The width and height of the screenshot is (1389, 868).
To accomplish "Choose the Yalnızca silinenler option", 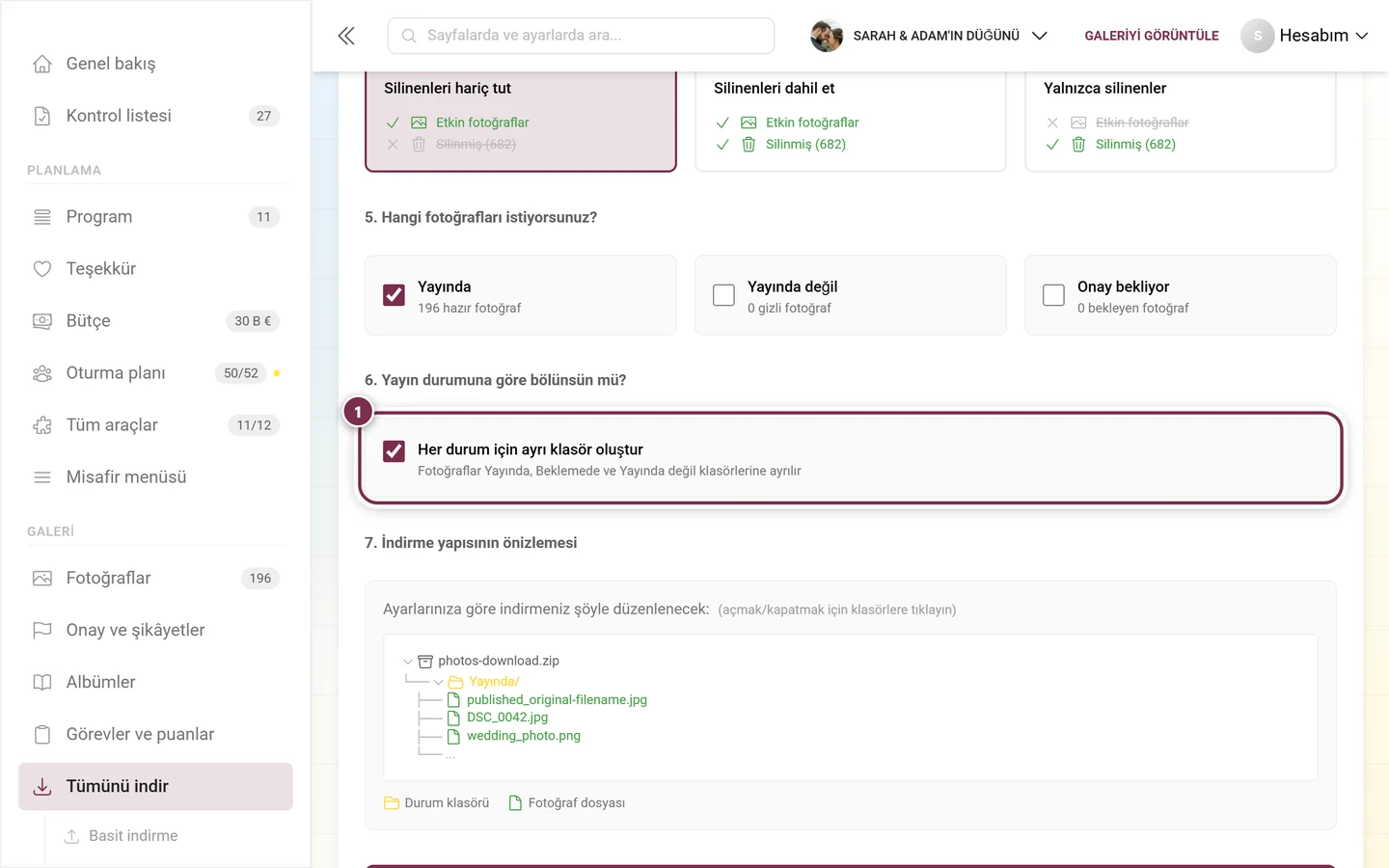I will tap(1181, 121).
